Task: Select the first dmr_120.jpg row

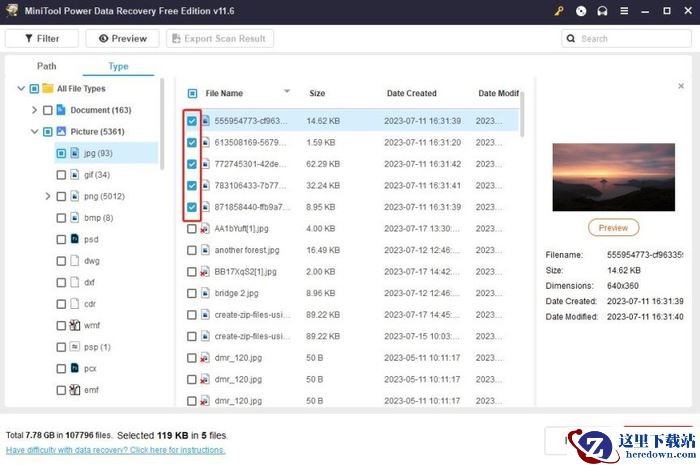Action: [x=350, y=357]
